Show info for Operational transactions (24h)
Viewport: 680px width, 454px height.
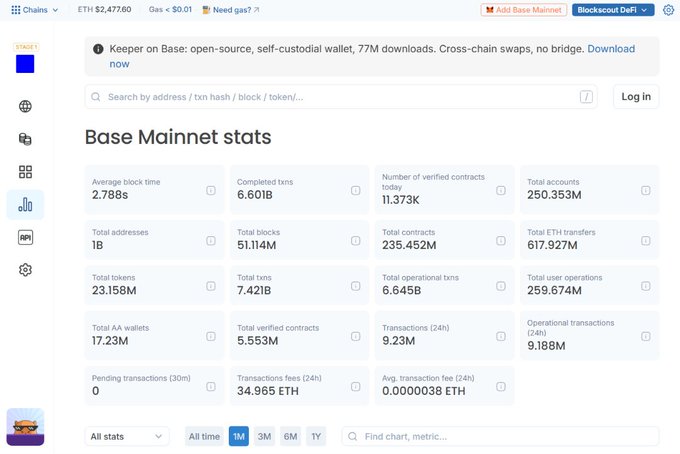(646, 336)
